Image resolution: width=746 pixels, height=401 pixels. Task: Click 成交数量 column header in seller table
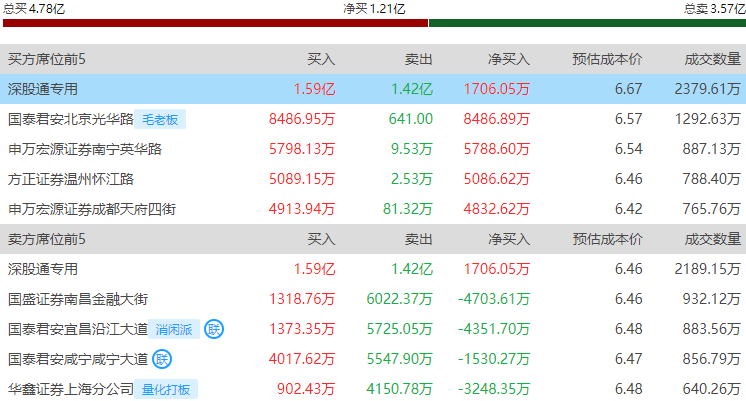[713, 239]
